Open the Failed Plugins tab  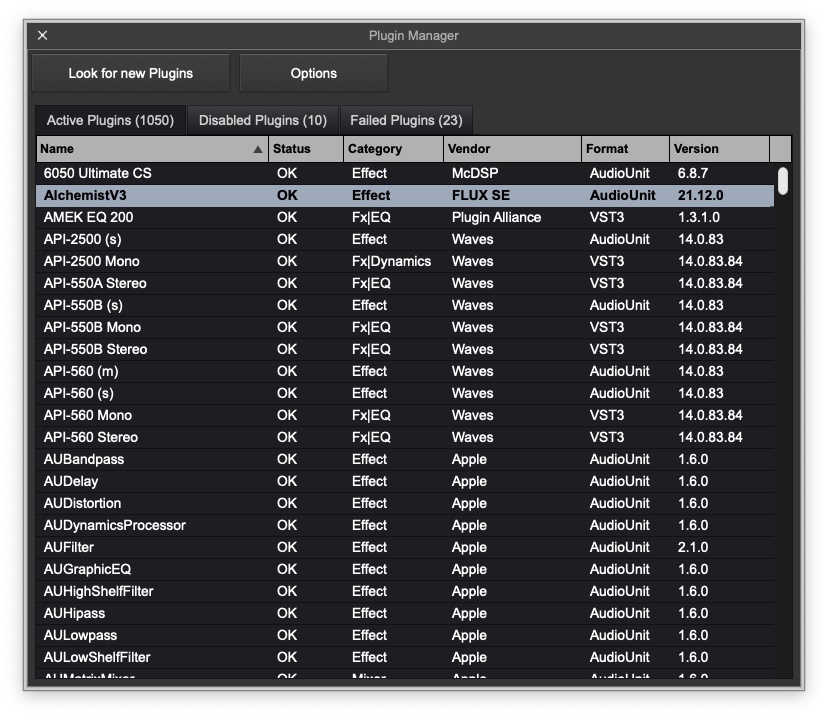pos(405,119)
